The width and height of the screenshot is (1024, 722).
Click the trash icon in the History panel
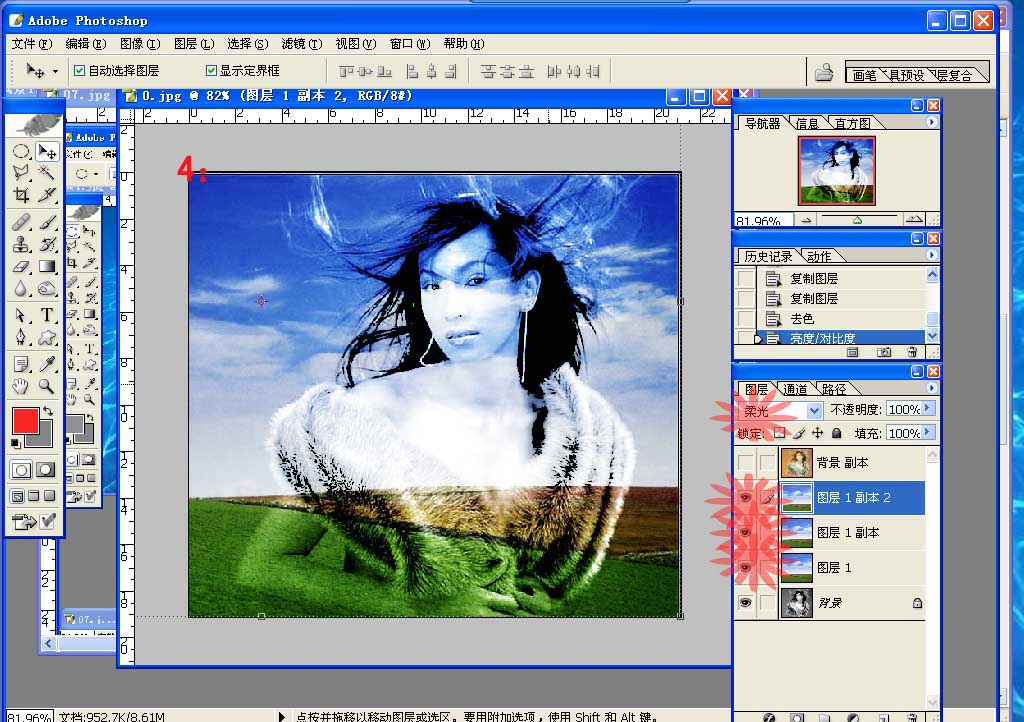pyautogui.click(x=911, y=352)
